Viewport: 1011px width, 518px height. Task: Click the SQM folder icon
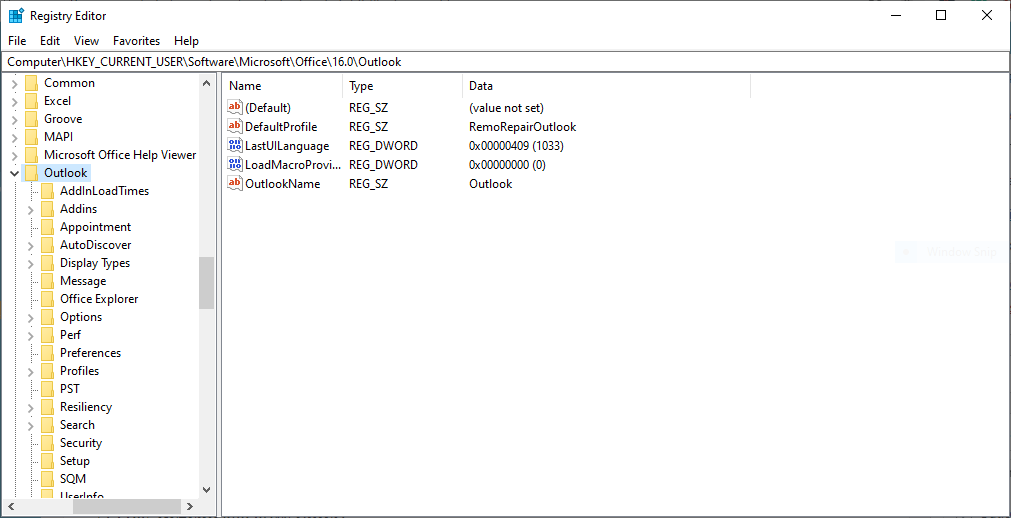tap(47, 479)
